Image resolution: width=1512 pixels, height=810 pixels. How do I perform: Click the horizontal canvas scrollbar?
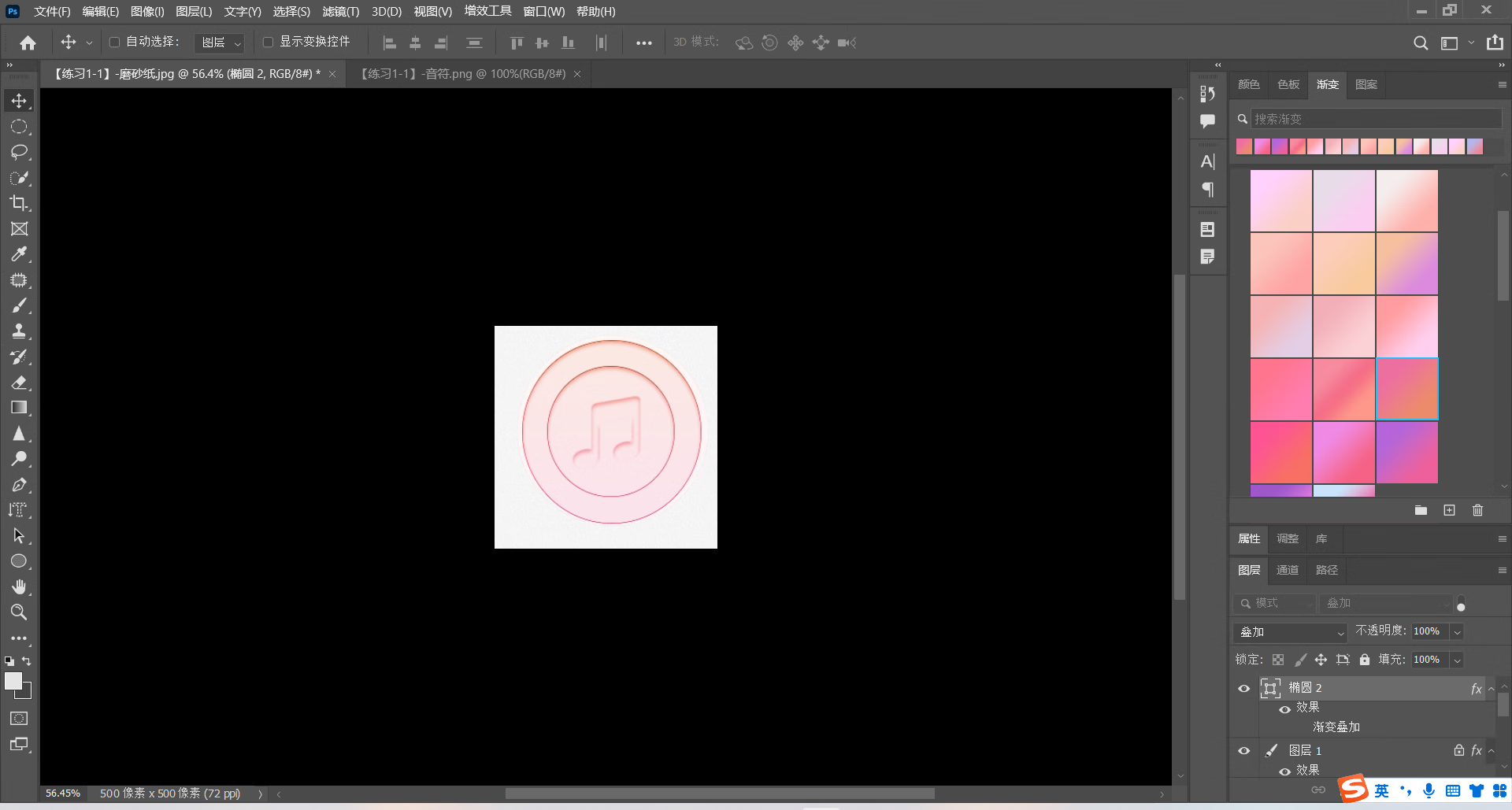(x=720, y=793)
